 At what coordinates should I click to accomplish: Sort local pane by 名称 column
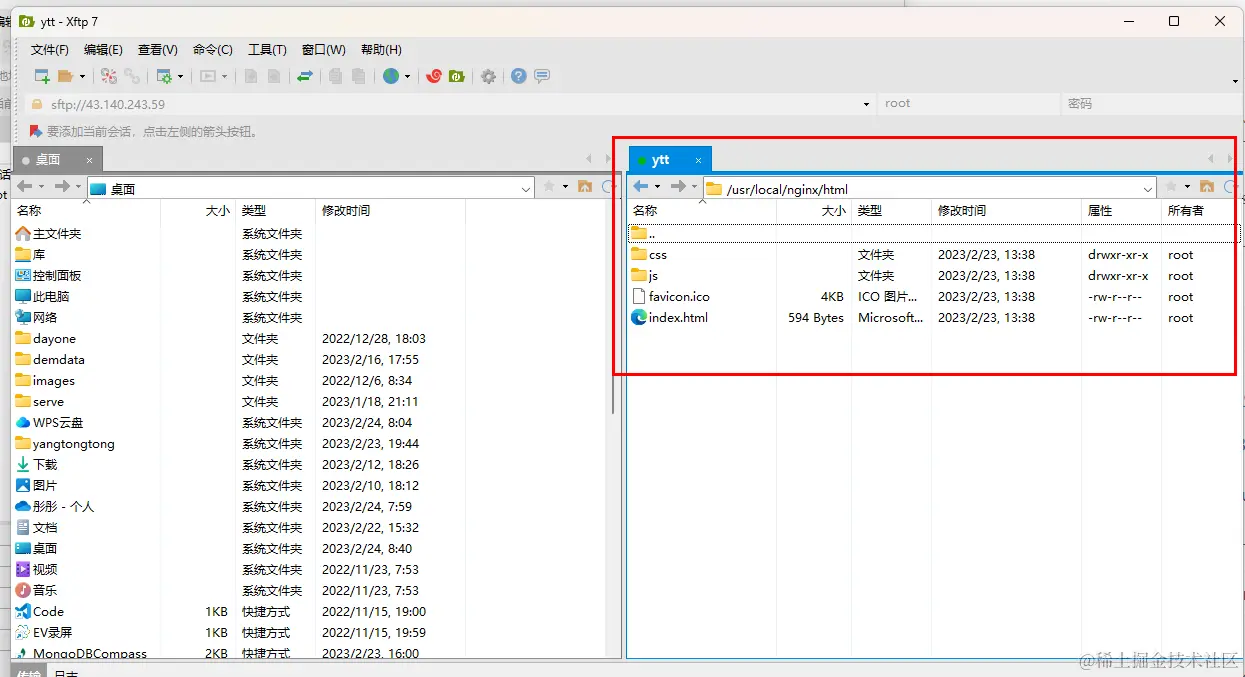86,211
